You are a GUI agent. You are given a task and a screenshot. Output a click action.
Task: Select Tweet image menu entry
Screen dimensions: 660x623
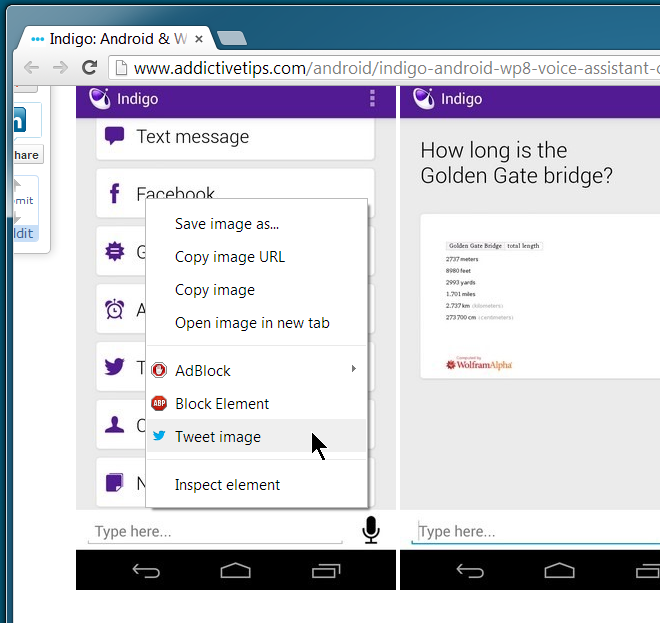[257, 437]
